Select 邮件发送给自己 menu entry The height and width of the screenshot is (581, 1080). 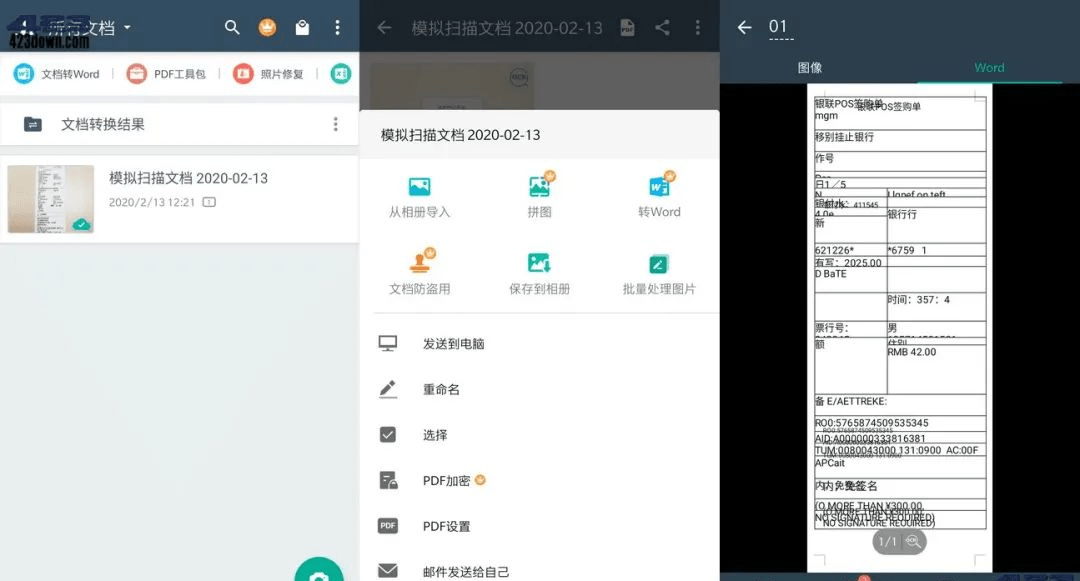coord(539,571)
